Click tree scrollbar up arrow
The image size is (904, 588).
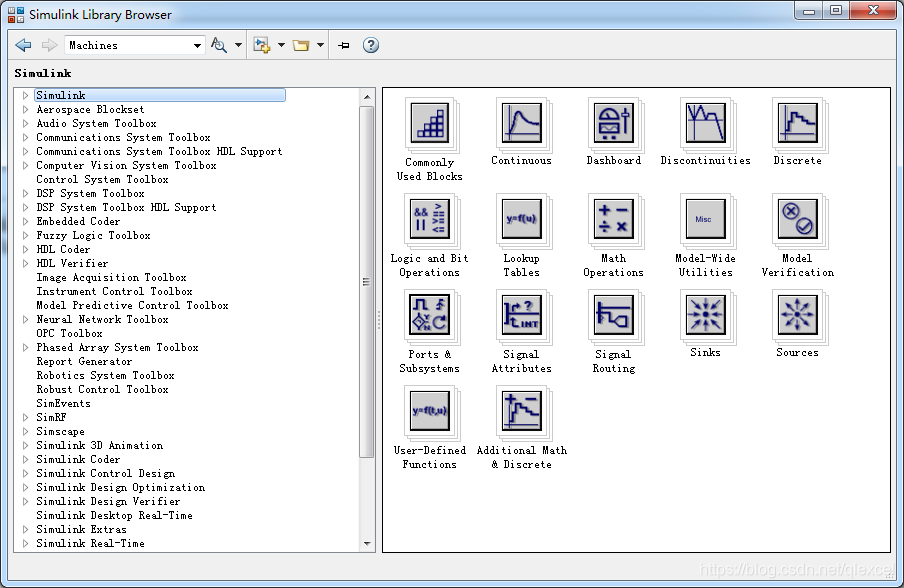coord(367,97)
